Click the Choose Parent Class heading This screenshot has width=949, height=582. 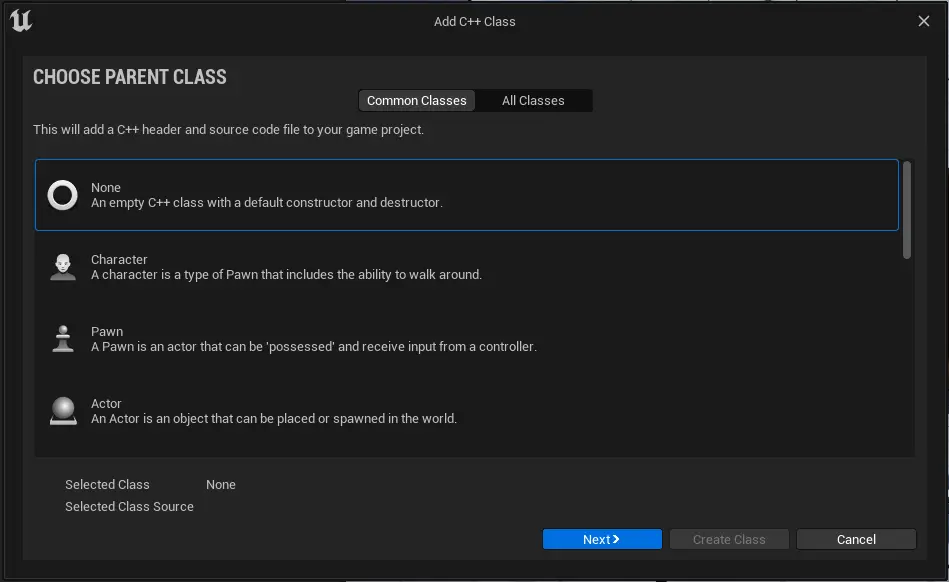click(x=130, y=77)
